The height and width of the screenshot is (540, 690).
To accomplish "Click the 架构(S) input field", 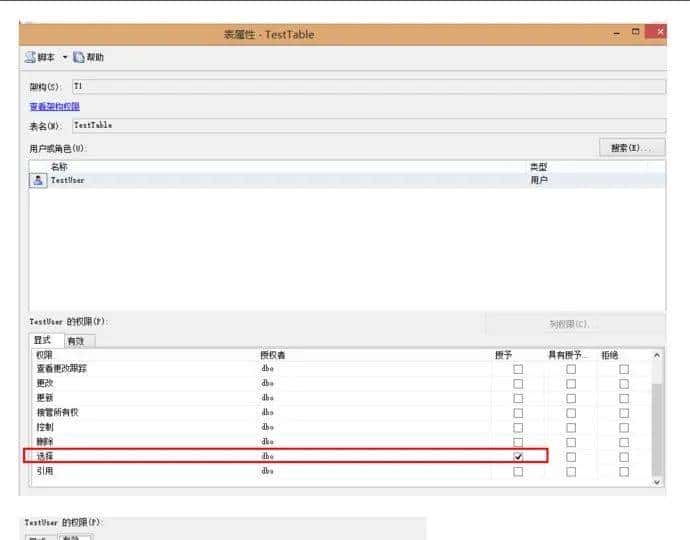I will pyautogui.click(x=369, y=86).
